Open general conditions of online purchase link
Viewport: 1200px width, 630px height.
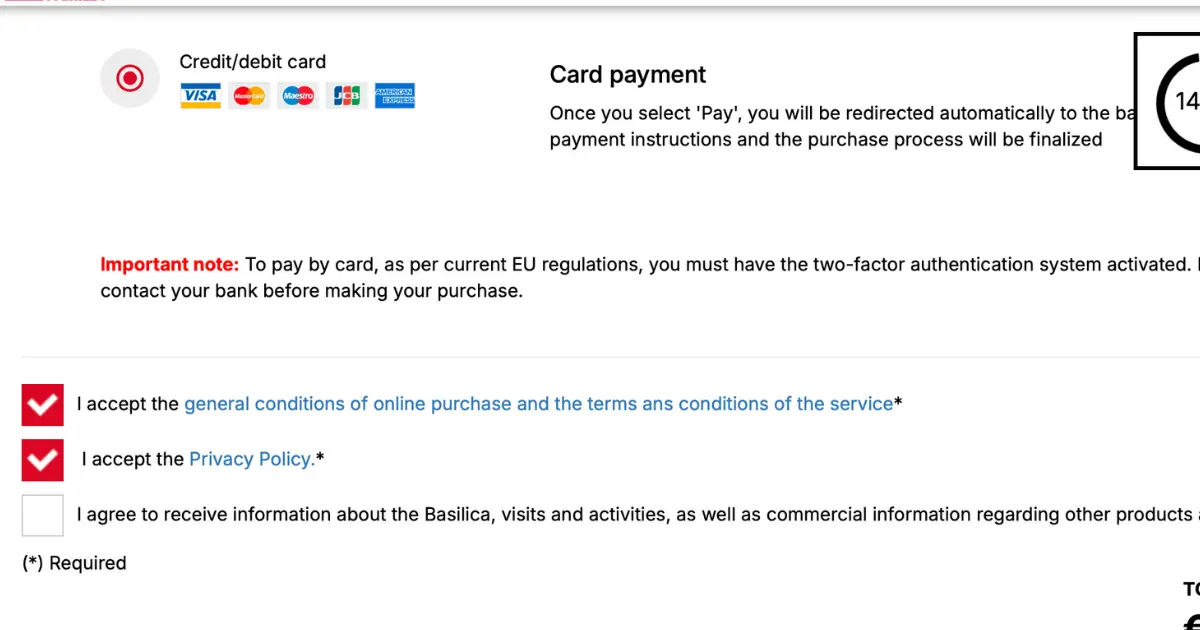click(538, 404)
